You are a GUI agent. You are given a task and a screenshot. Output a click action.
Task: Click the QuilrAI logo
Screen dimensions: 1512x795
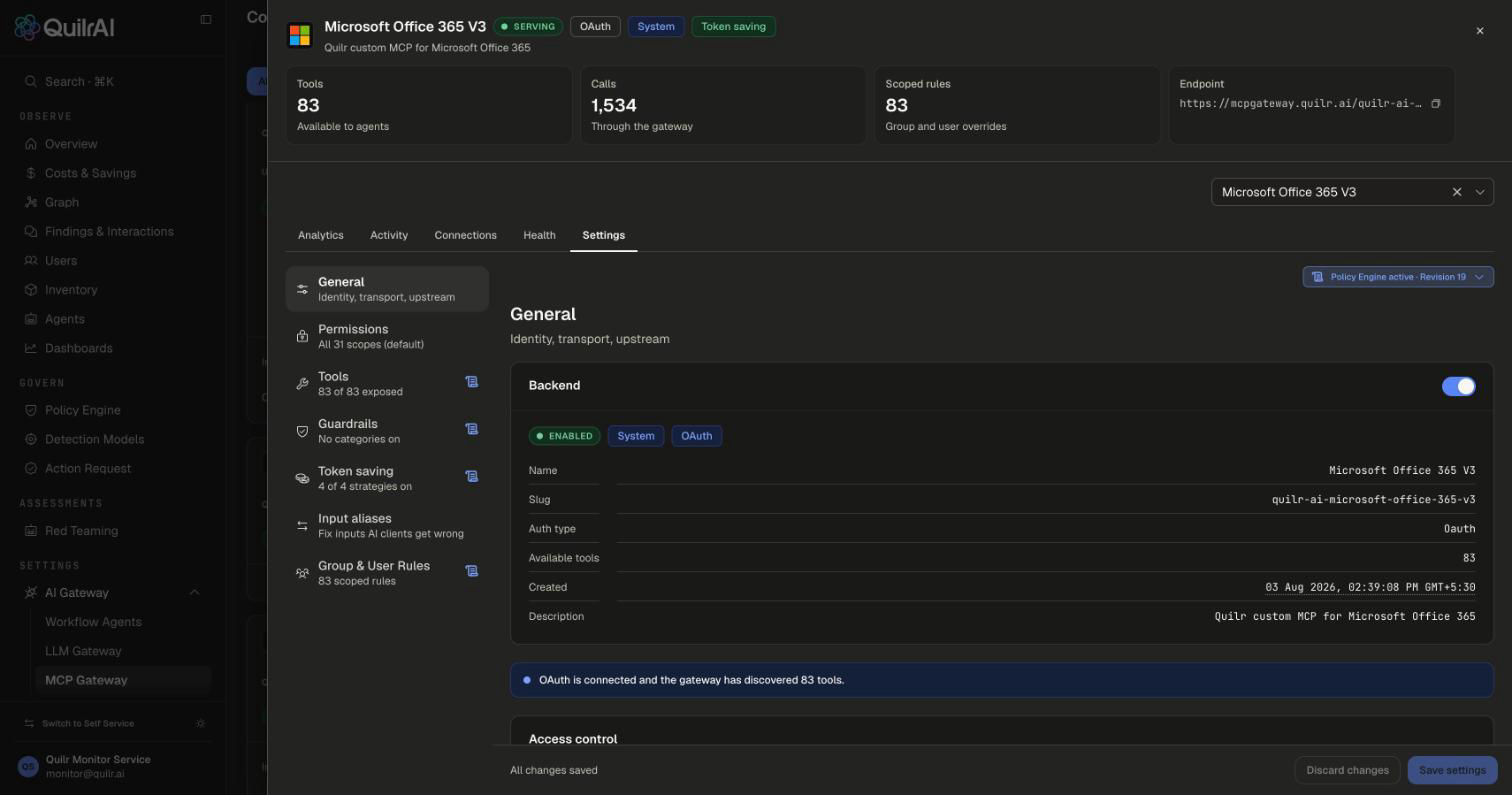click(x=64, y=27)
